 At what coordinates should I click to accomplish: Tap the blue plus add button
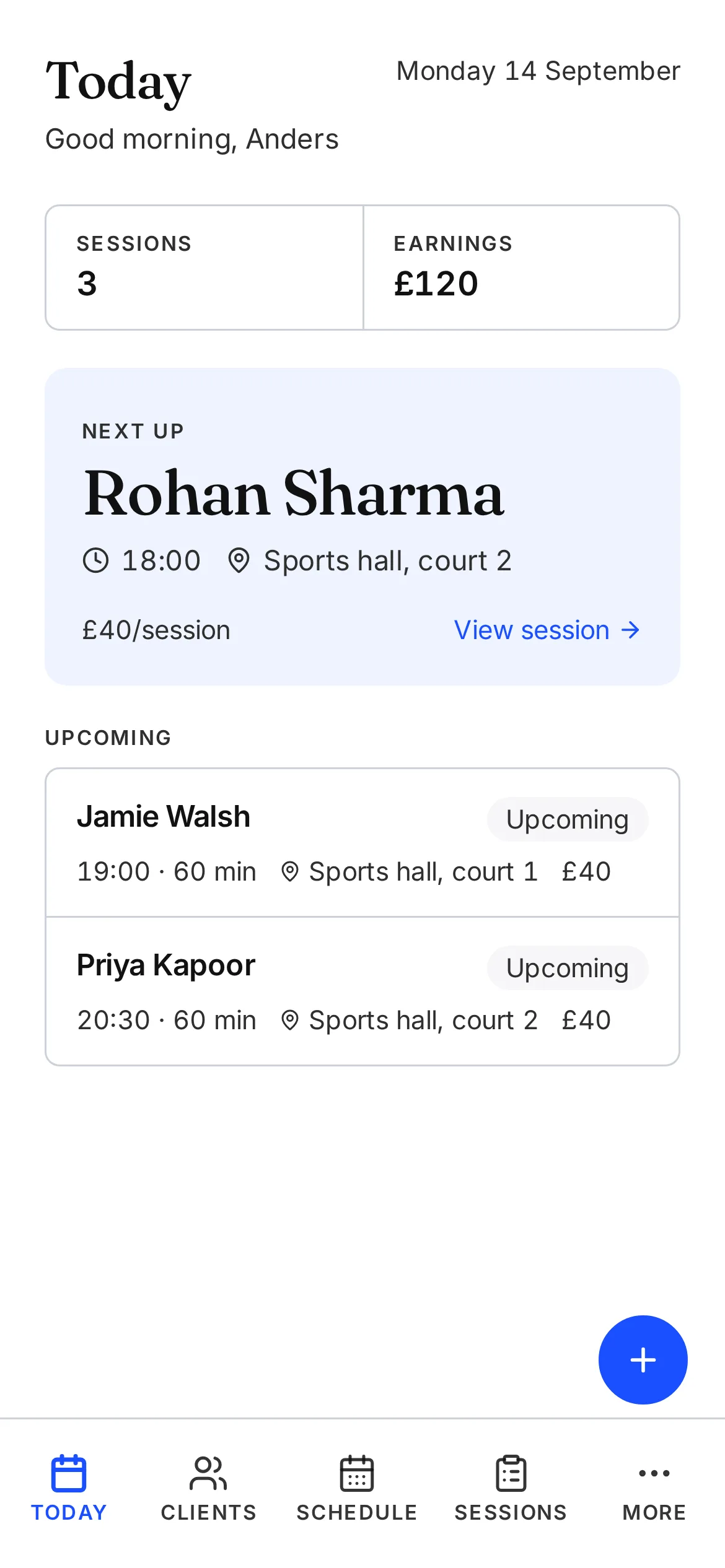tap(643, 1359)
